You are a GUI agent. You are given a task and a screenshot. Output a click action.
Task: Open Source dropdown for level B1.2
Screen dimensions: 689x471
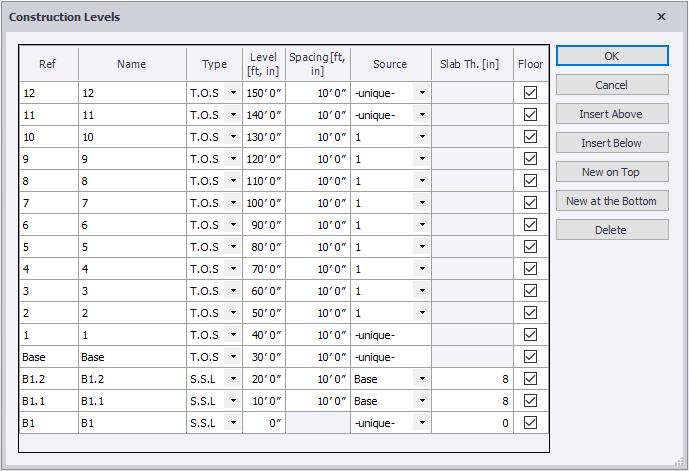[x=423, y=379]
